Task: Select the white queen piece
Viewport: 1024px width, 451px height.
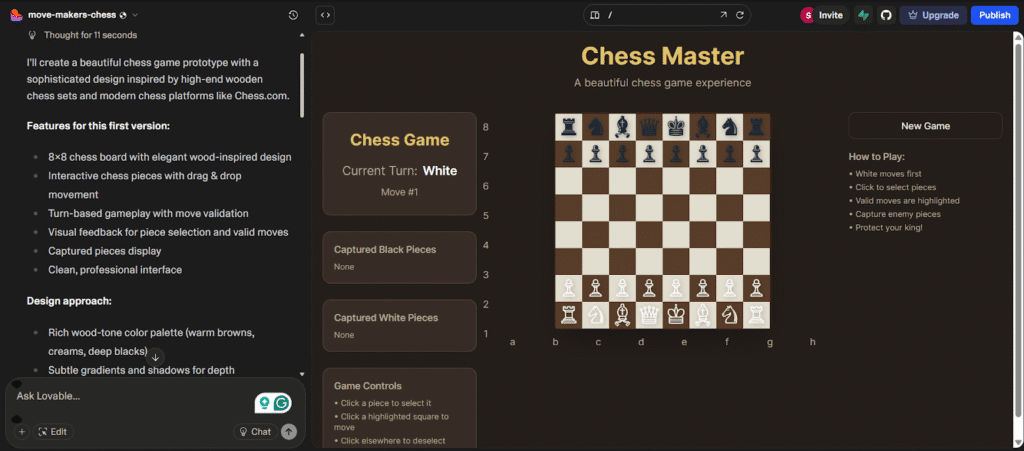Action: [x=648, y=315]
